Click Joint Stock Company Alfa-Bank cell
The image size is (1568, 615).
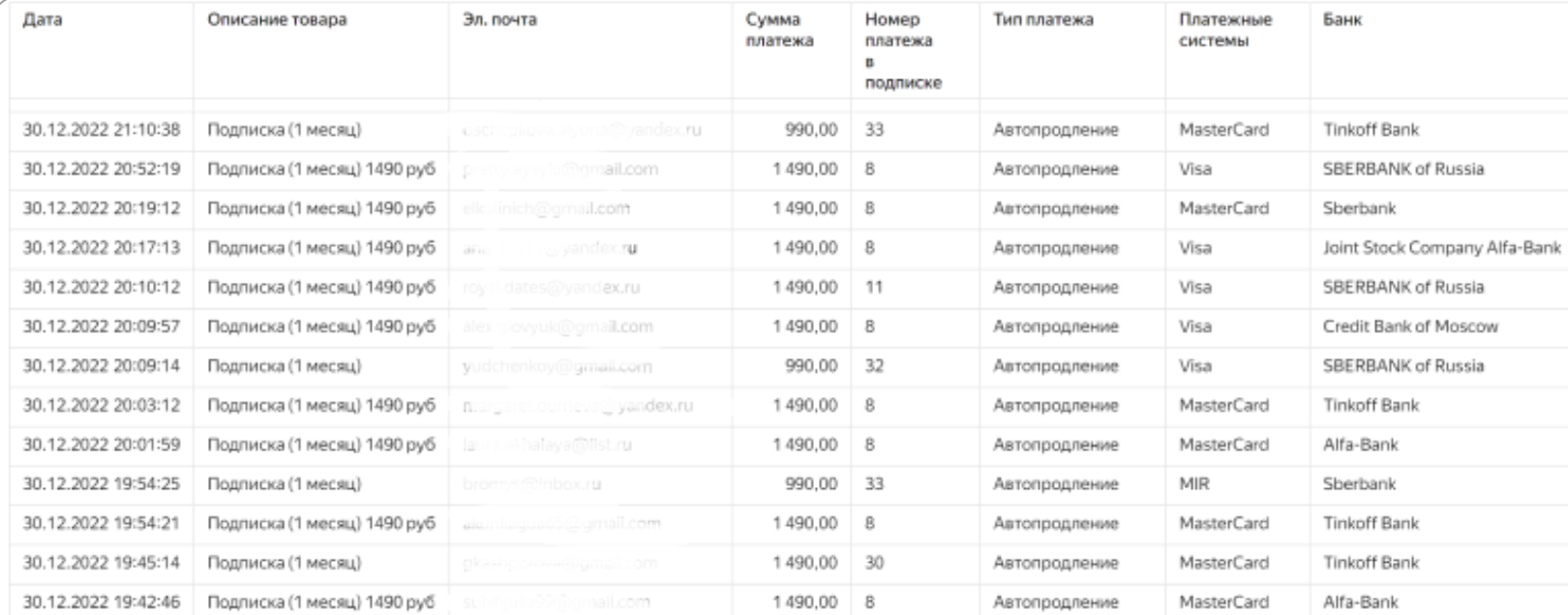coord(1442,248)
